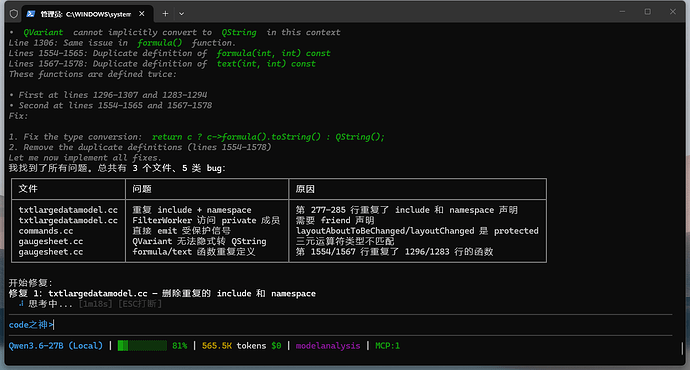
Task: Click the 文件 column header
Action: coord(28,189)
